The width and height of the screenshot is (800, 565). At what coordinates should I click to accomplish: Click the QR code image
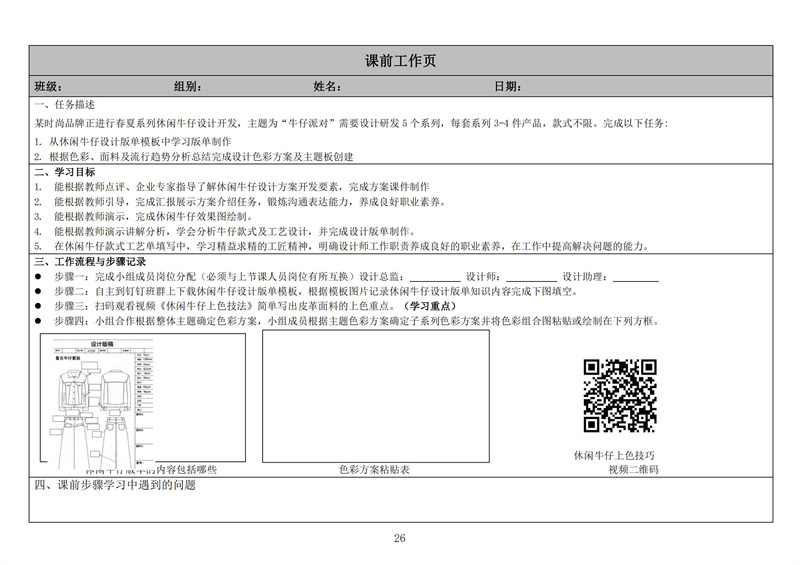pyautogui.click(x=619, y=396)
